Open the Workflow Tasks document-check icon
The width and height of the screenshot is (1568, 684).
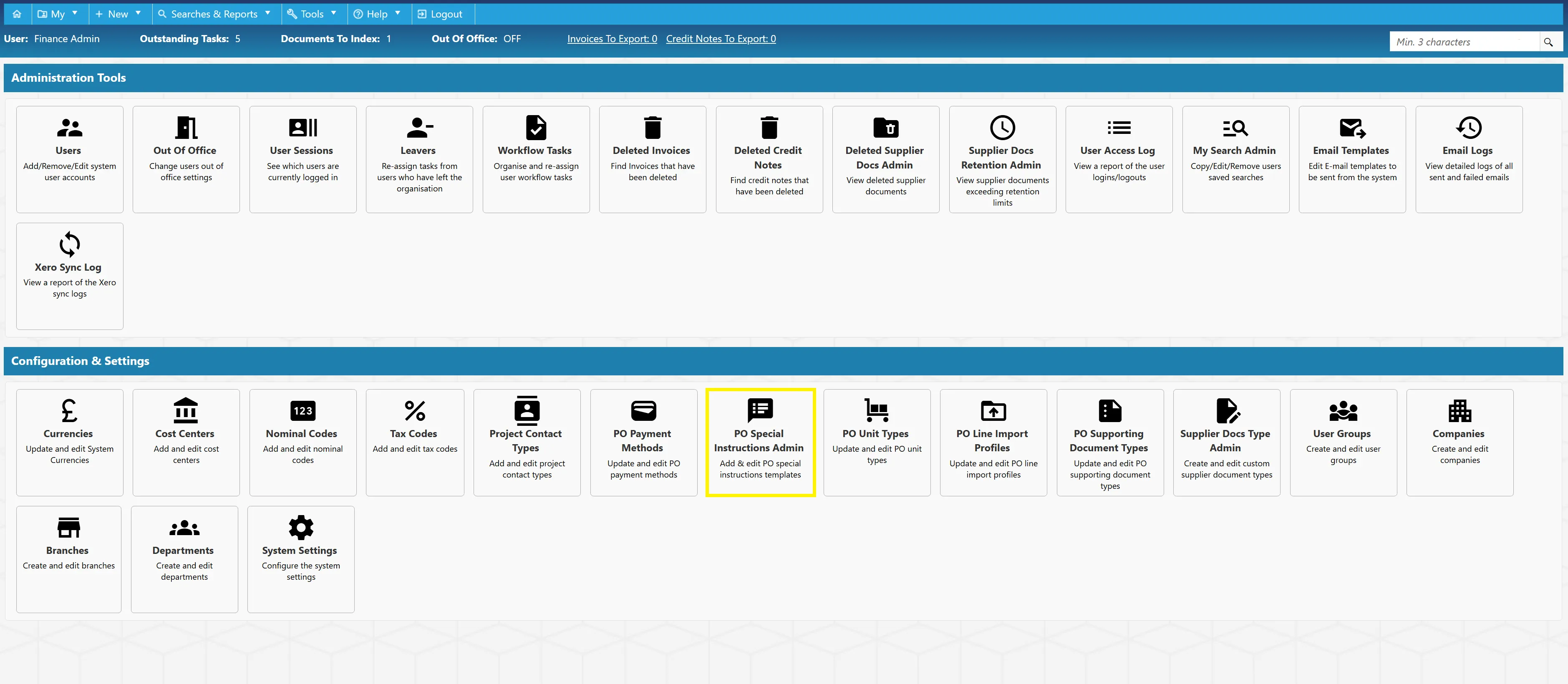(x=536, y=128)
